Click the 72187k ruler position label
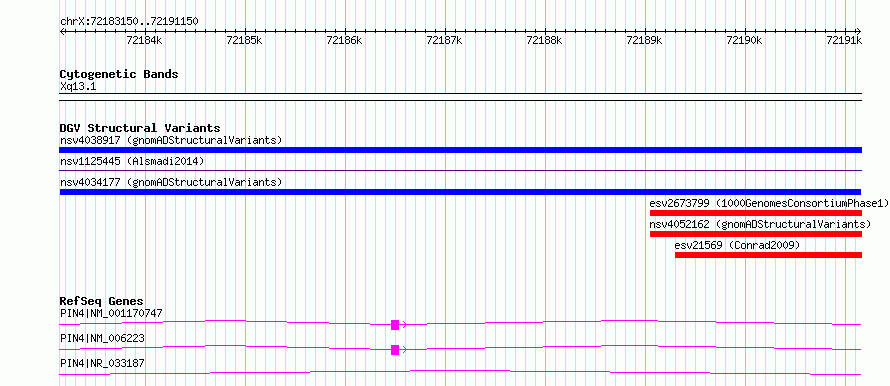The height and width of the screenshot is (386, 890). 444,40
